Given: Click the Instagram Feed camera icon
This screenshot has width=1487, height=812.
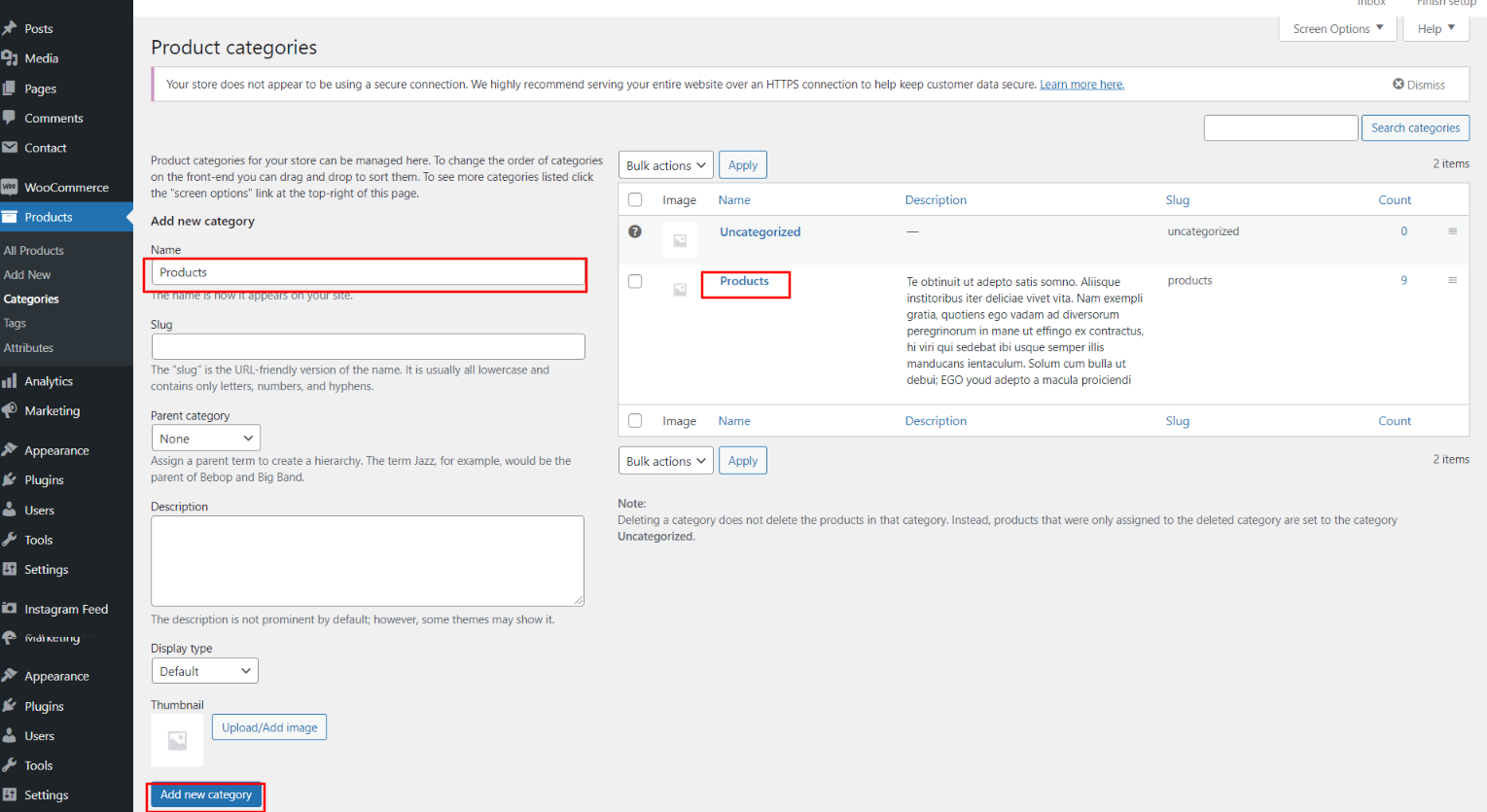Looking at the screenshot, I should pos(10,609).
